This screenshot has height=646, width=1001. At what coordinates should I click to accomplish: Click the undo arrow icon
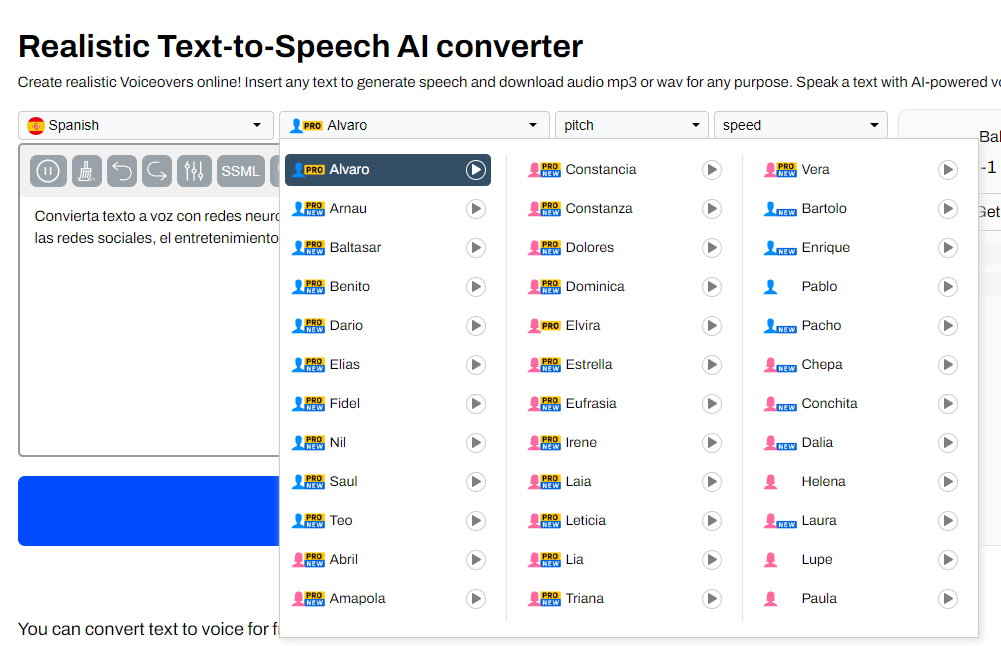pyautogui.click(x=122, y=171)
